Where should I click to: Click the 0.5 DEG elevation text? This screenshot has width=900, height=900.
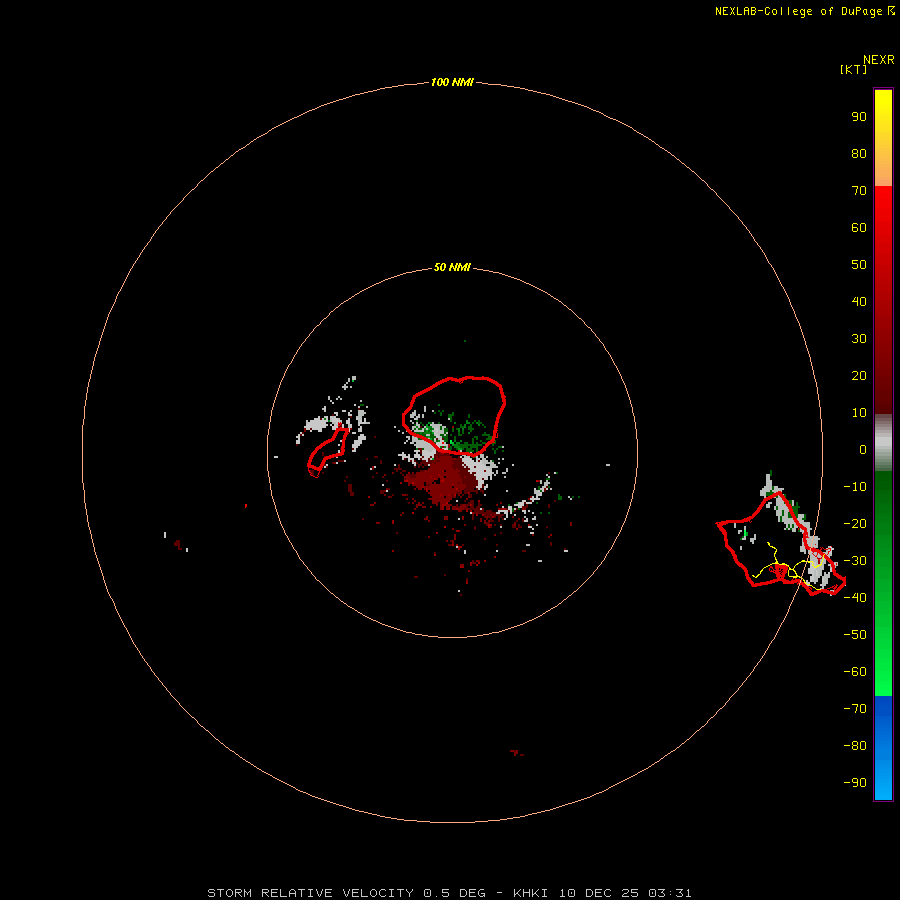click(x=454, y=893)
